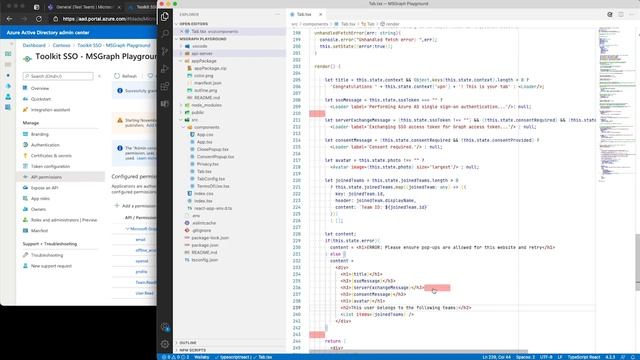Switch to the General Teams browser tab

coord(84,7)
